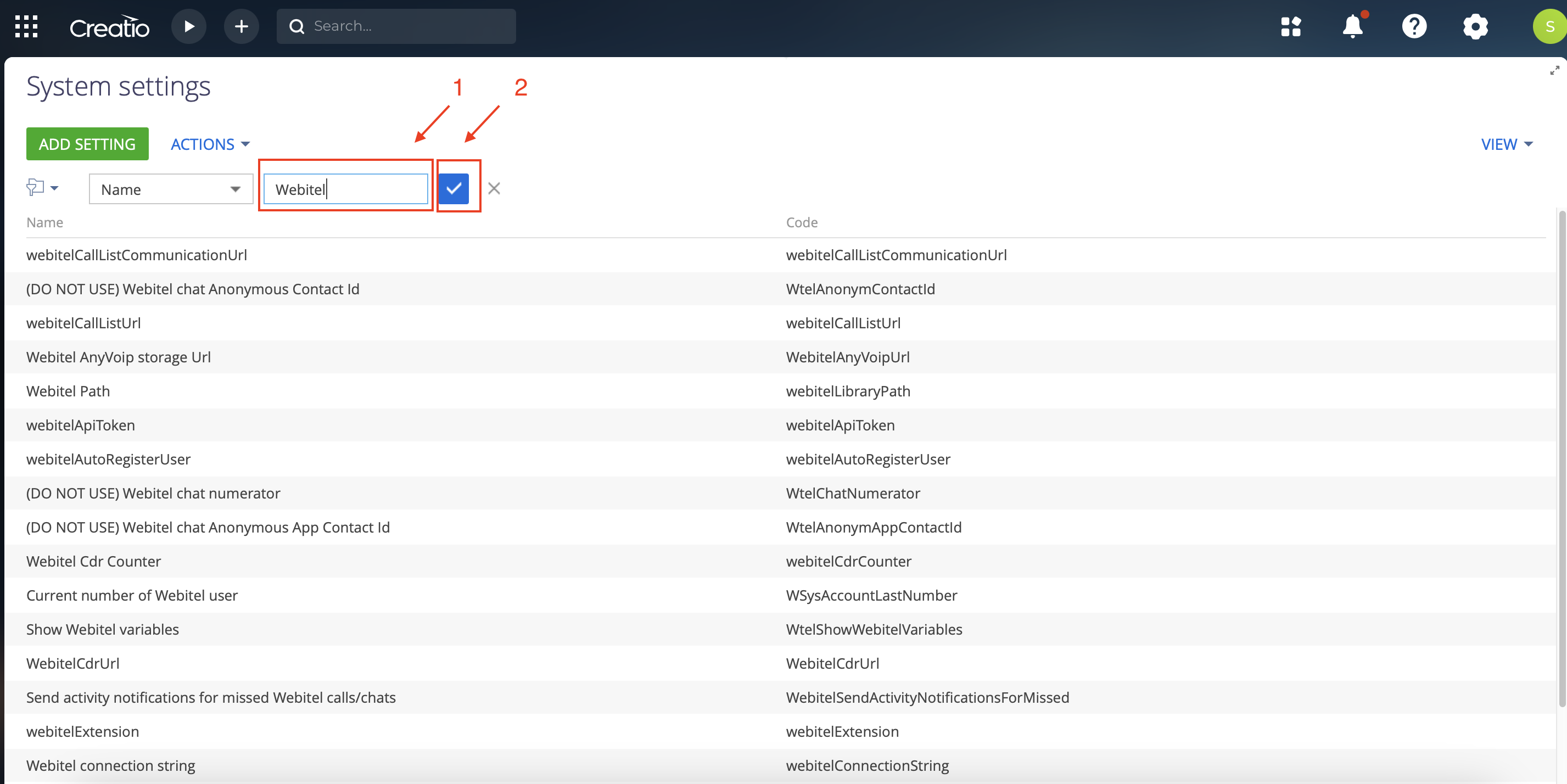Click the Creatio logo
Screen dimensions: 1567x784
[109, 27]
